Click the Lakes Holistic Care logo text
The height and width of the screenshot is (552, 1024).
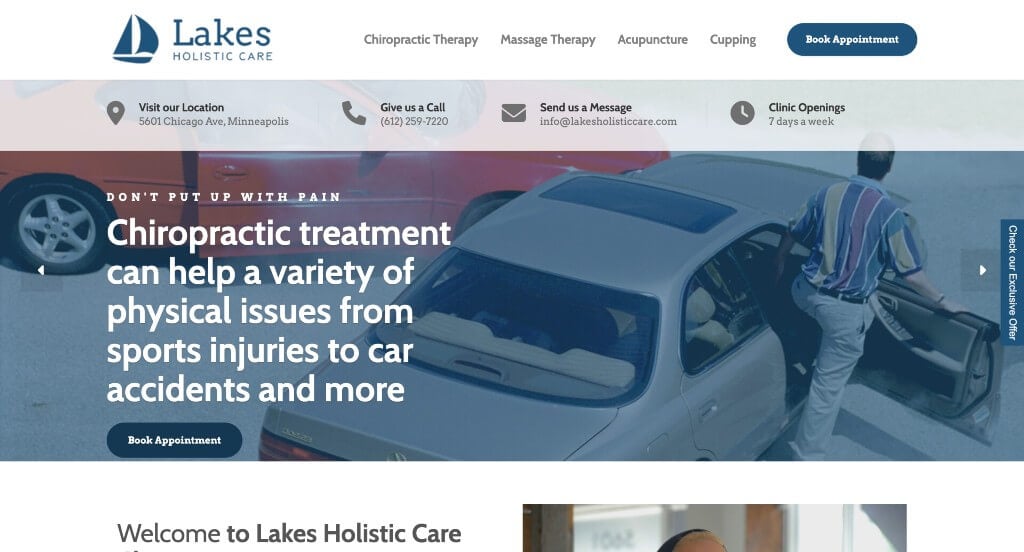coord(222,41)
